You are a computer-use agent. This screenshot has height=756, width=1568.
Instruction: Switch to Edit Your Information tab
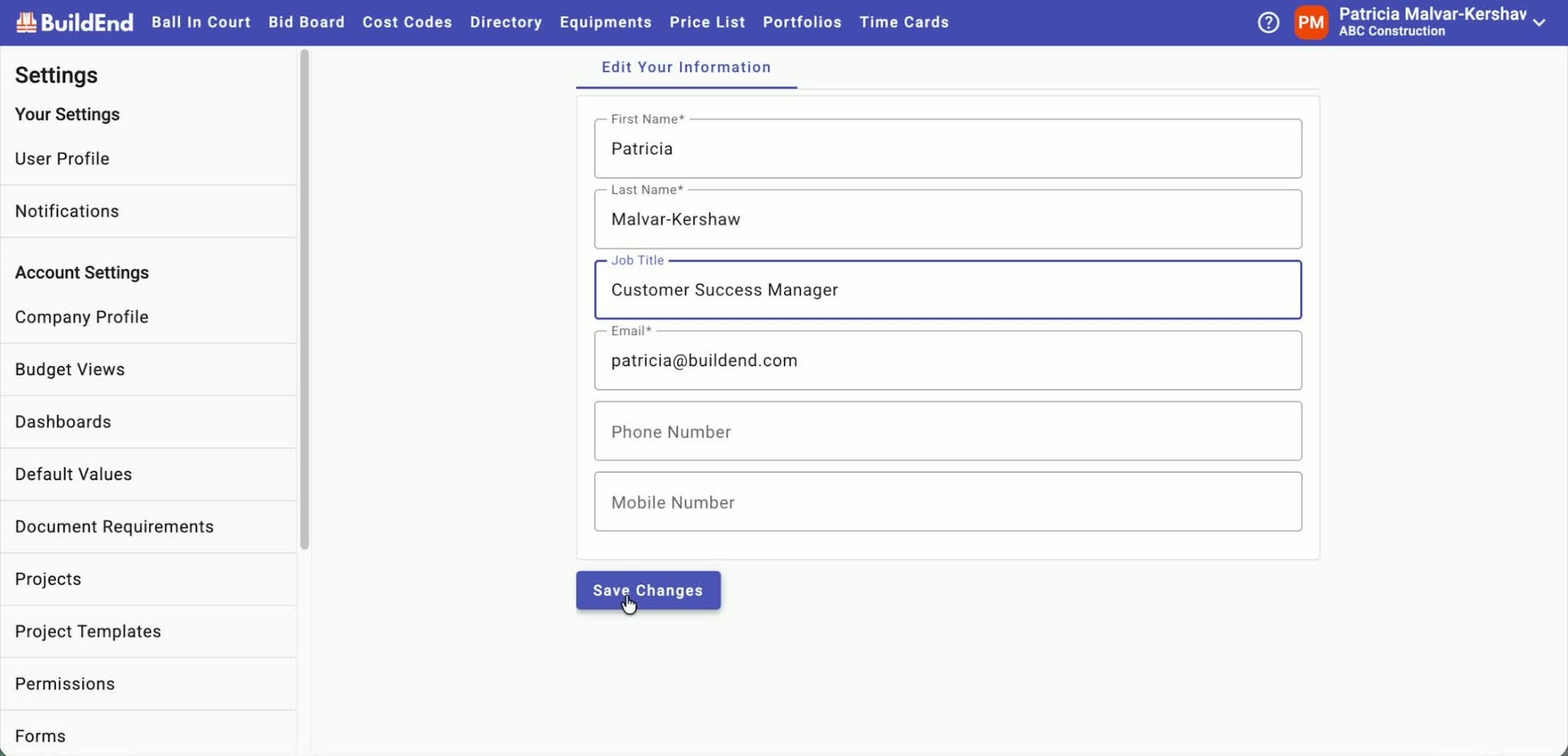[x=686, y=67]
